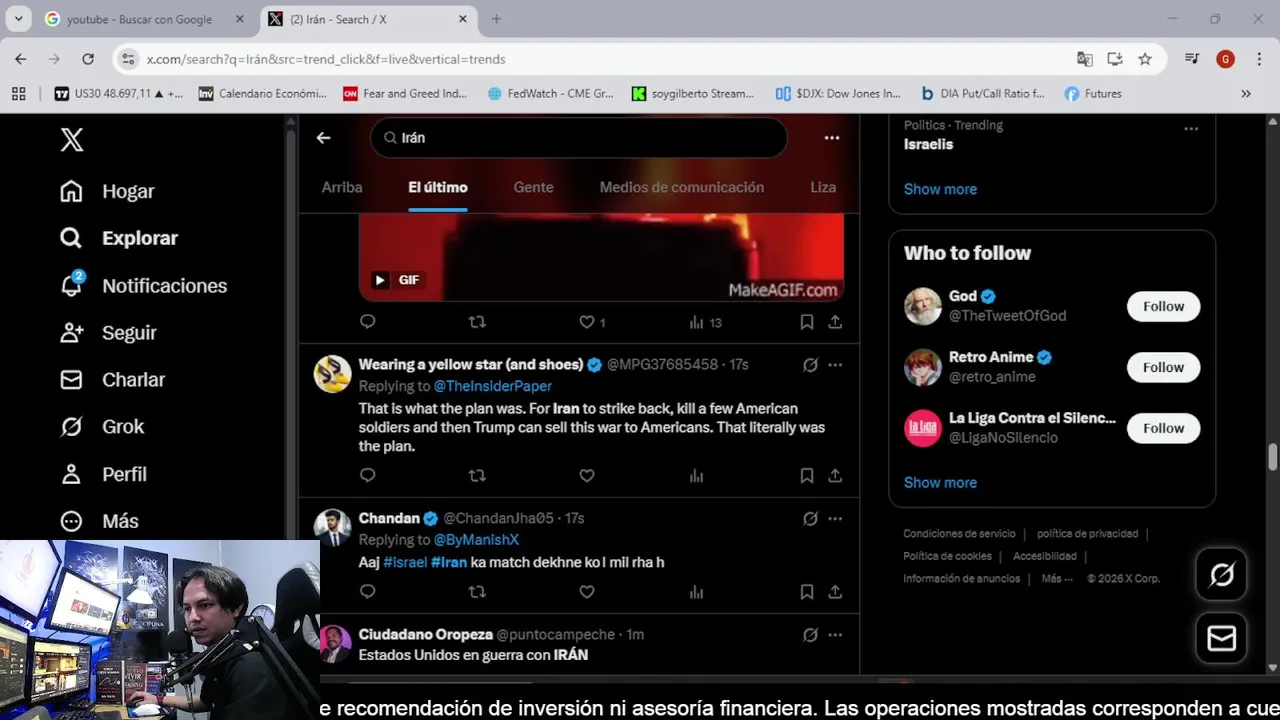Bookmark Chandan's post
Viewport: 1280px width, 720px height.
(x=806, y=592)
